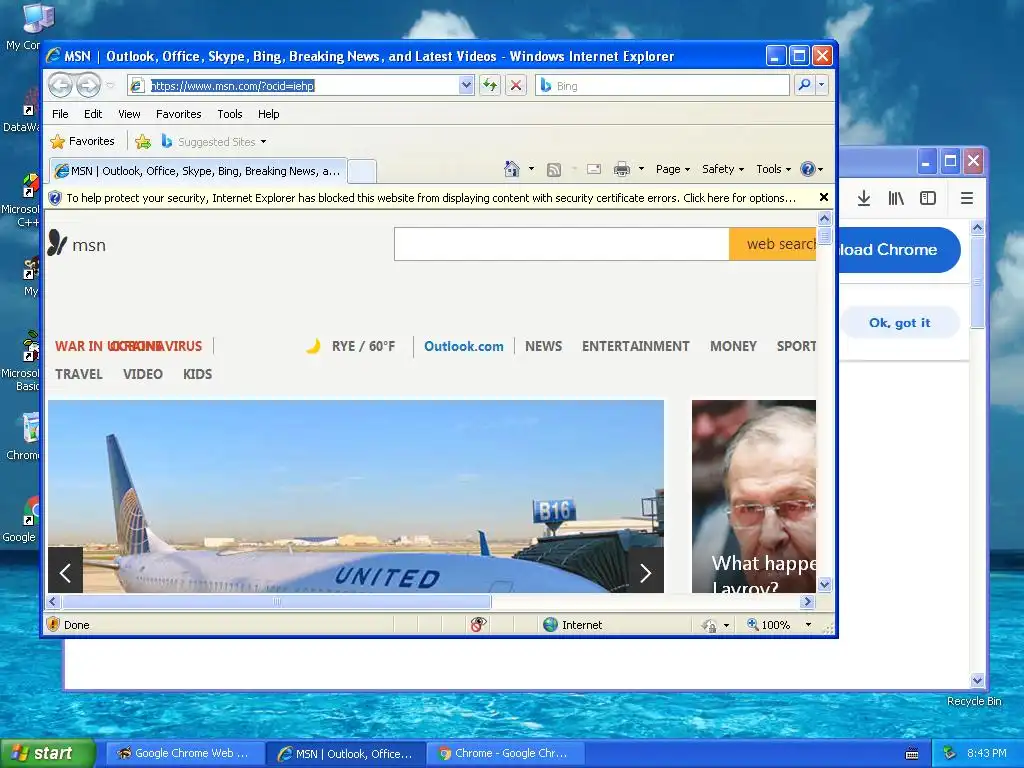The image size is (1024, 768).
Task: Click the NEWS navigation link
Action: 543,346
